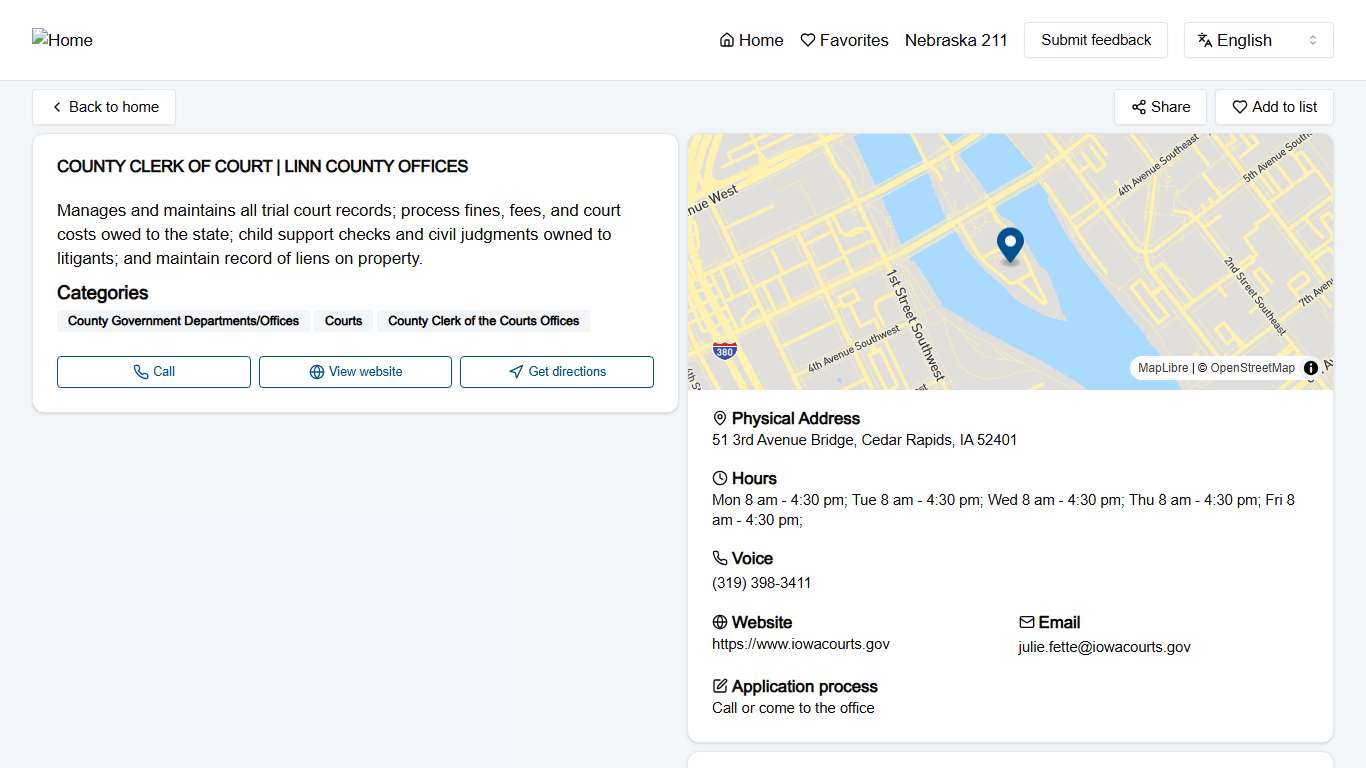Click the heart icon beside Favorites
1366x768 pixels.
[x=808, y=40]
